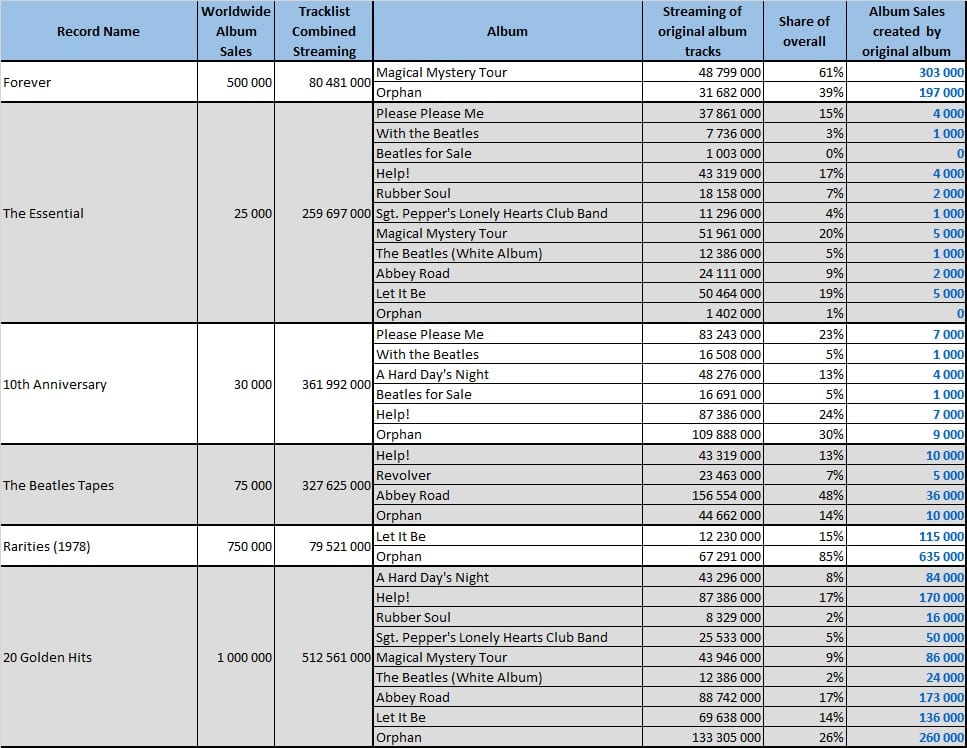
Task: Click 'The Essential' record name cell
Action: [99, 213]
